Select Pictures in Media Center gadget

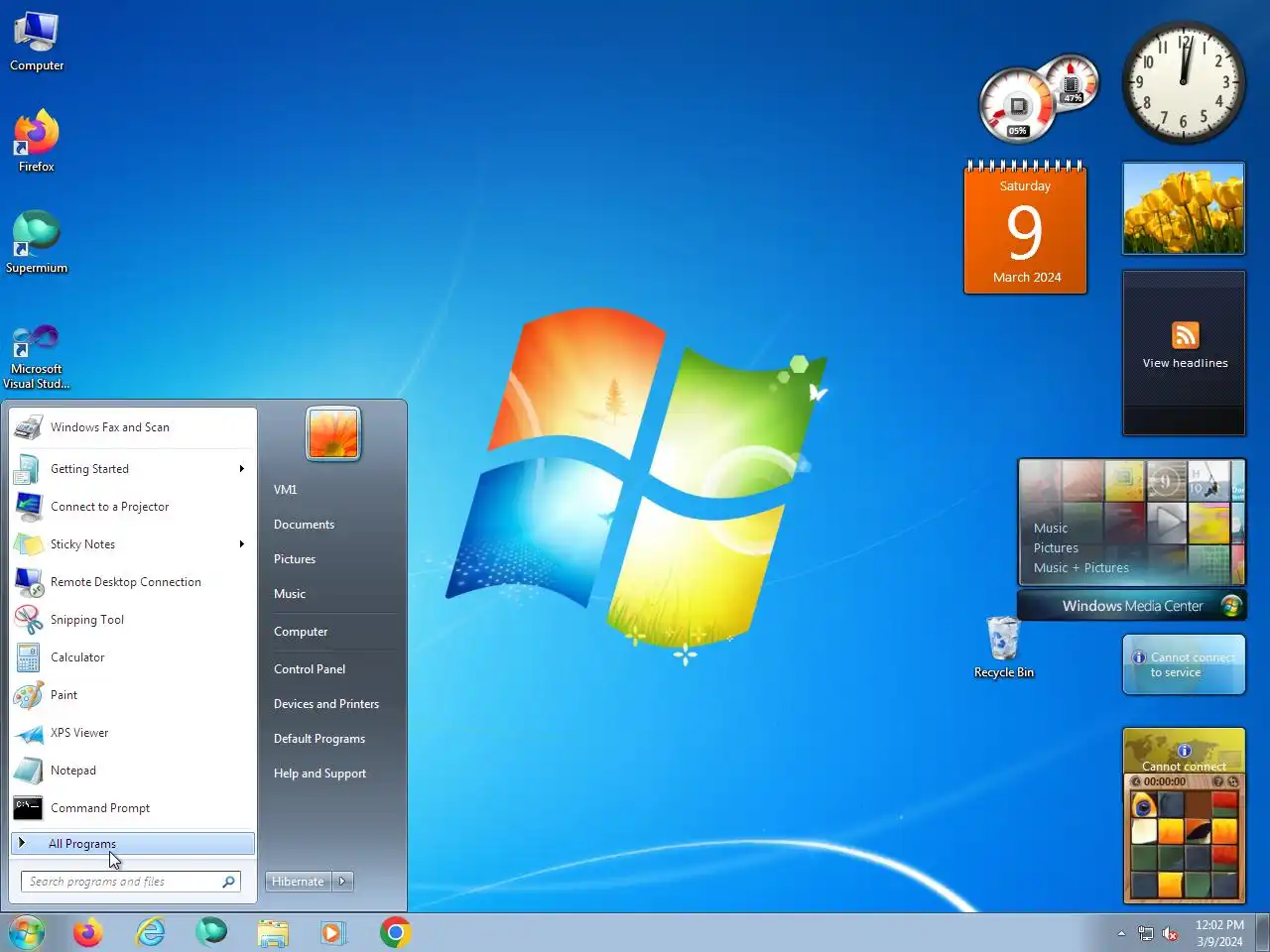tap(1056, 548)
